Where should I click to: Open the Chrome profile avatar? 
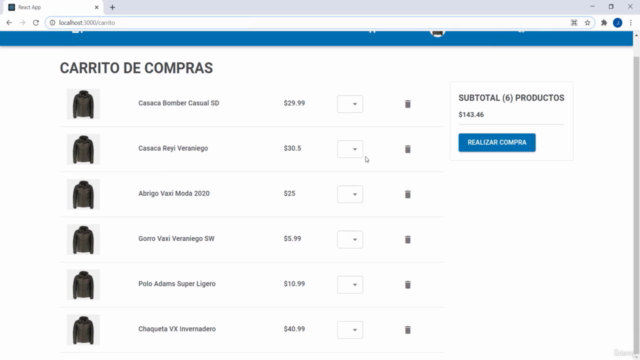(x=618, y=23)
